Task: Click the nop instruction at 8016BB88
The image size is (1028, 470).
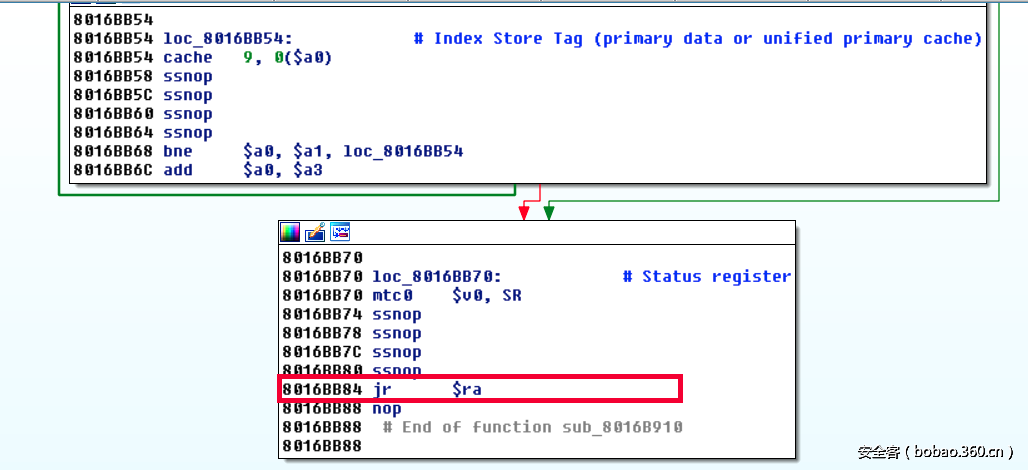Action: (387, 408)
